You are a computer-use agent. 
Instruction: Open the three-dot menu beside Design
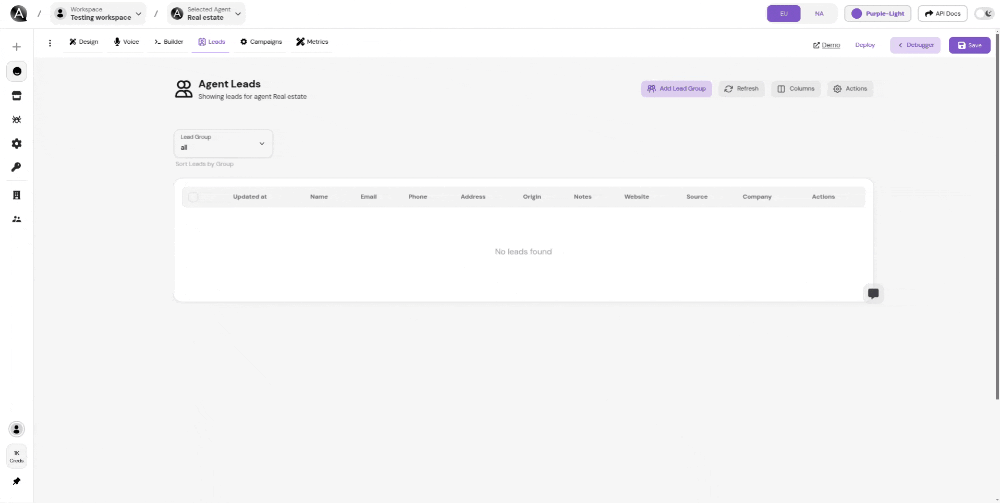point(50,43)
